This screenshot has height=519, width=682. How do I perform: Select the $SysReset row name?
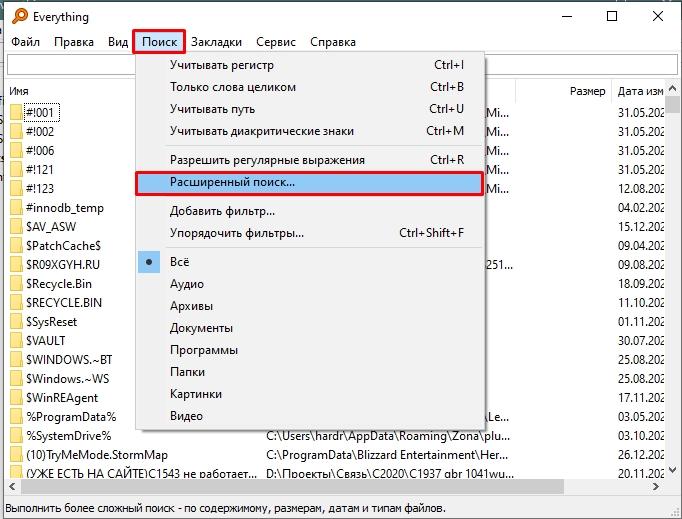(51, 322)
